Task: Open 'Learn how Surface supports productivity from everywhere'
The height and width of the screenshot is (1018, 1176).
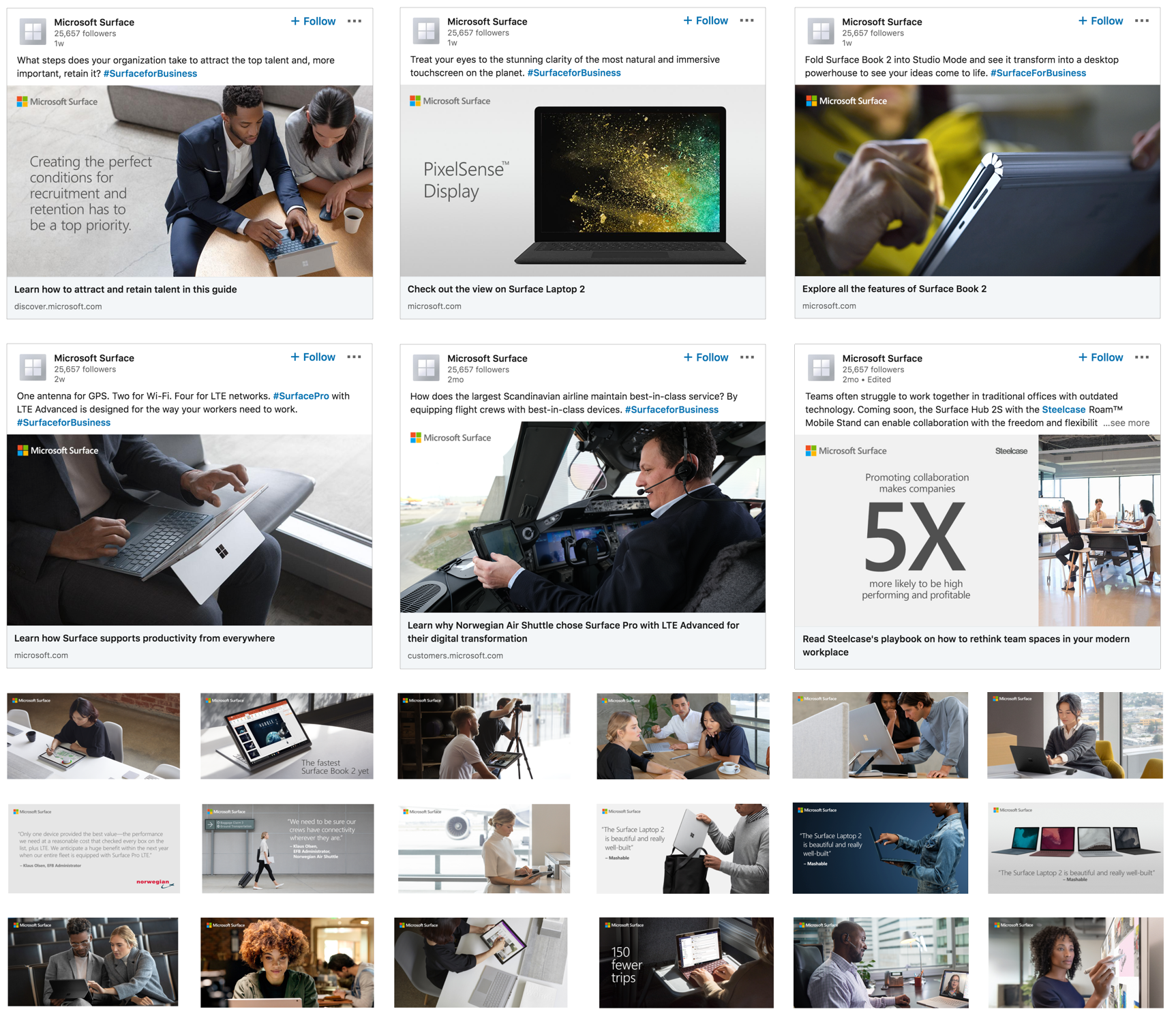Action: 145,638
